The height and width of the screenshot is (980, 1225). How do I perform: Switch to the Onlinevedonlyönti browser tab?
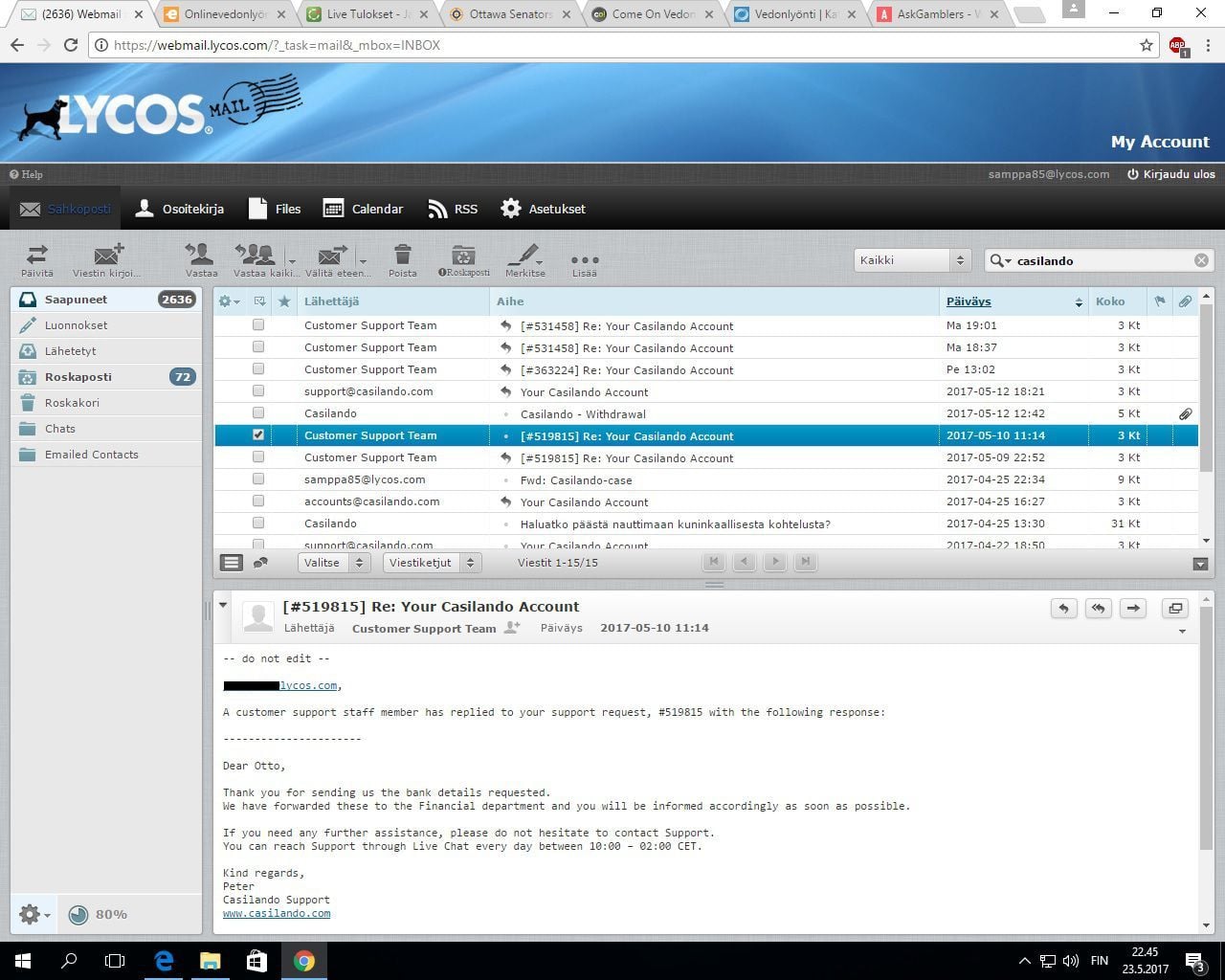(223, 14)
